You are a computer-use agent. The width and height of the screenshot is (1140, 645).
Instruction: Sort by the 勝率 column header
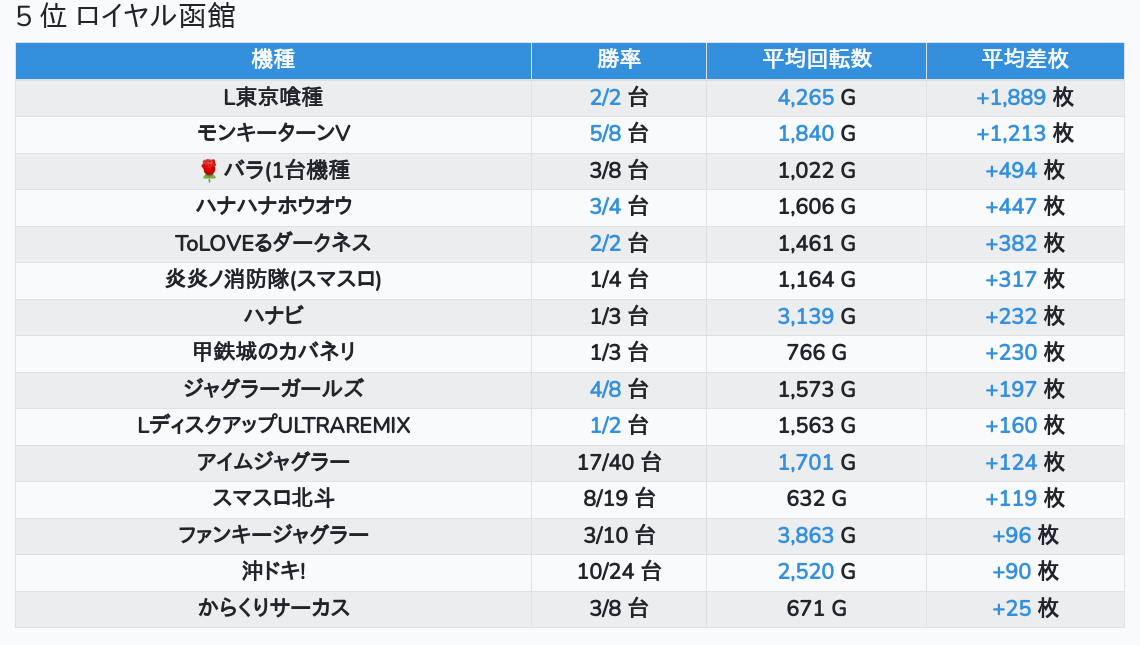pos(618,60)
